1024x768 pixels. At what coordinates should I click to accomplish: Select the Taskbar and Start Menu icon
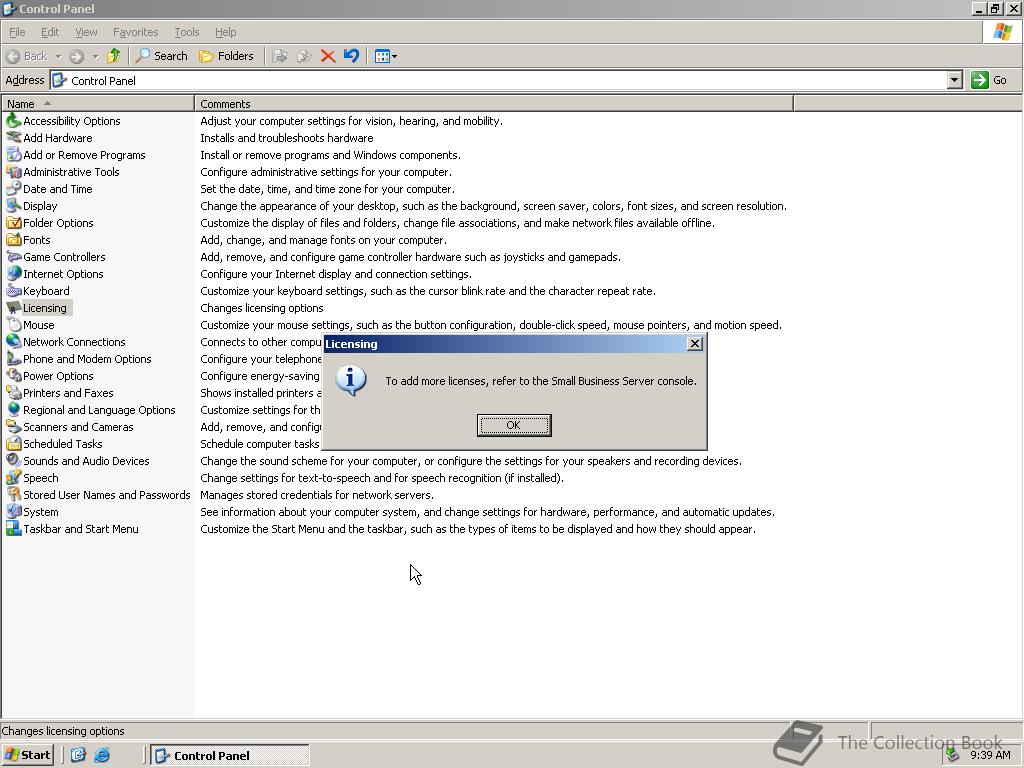click(13, 528)
